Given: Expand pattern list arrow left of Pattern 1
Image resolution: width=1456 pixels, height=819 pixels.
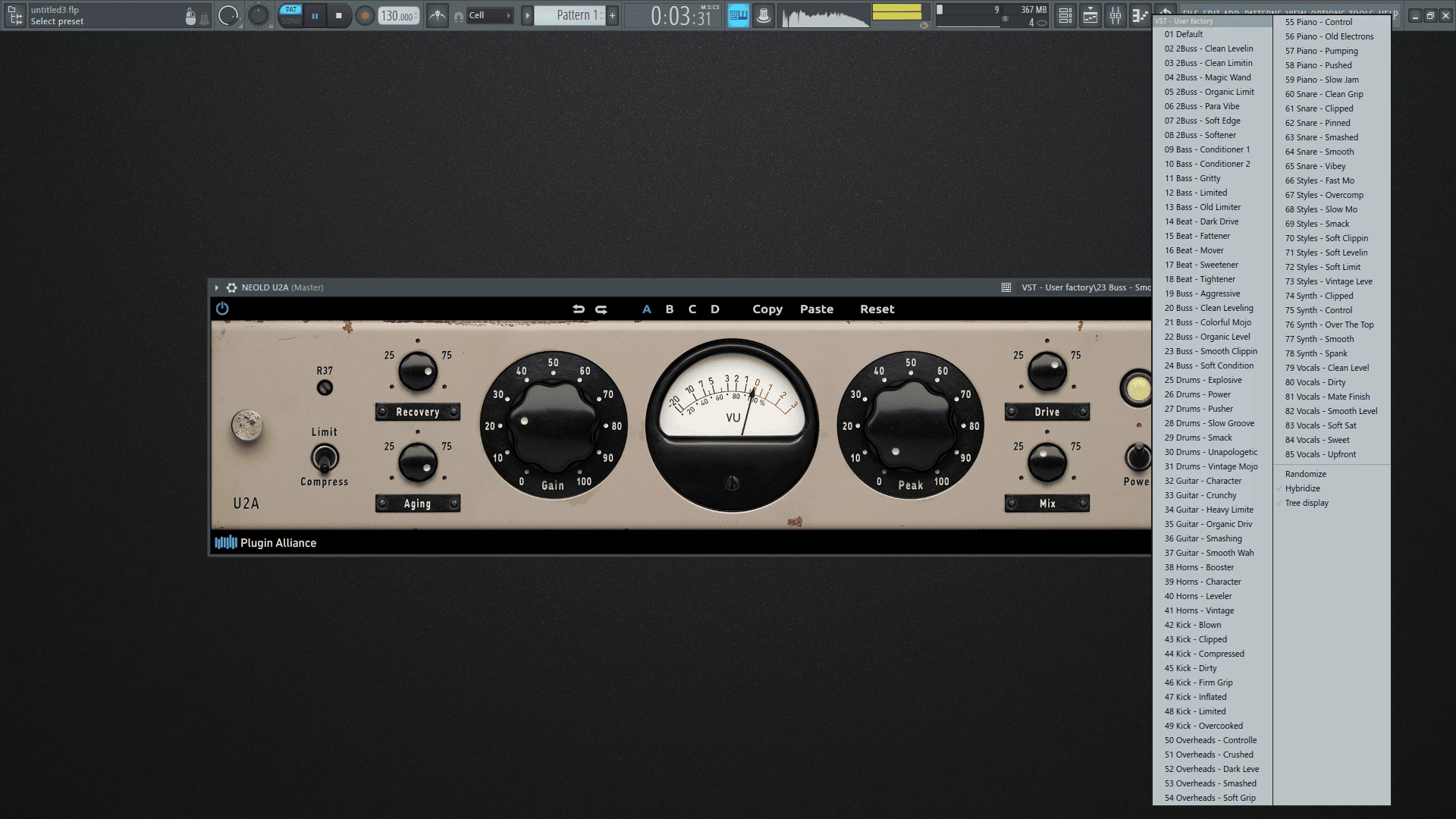Looking at the screenshot, I should point(527,15).
